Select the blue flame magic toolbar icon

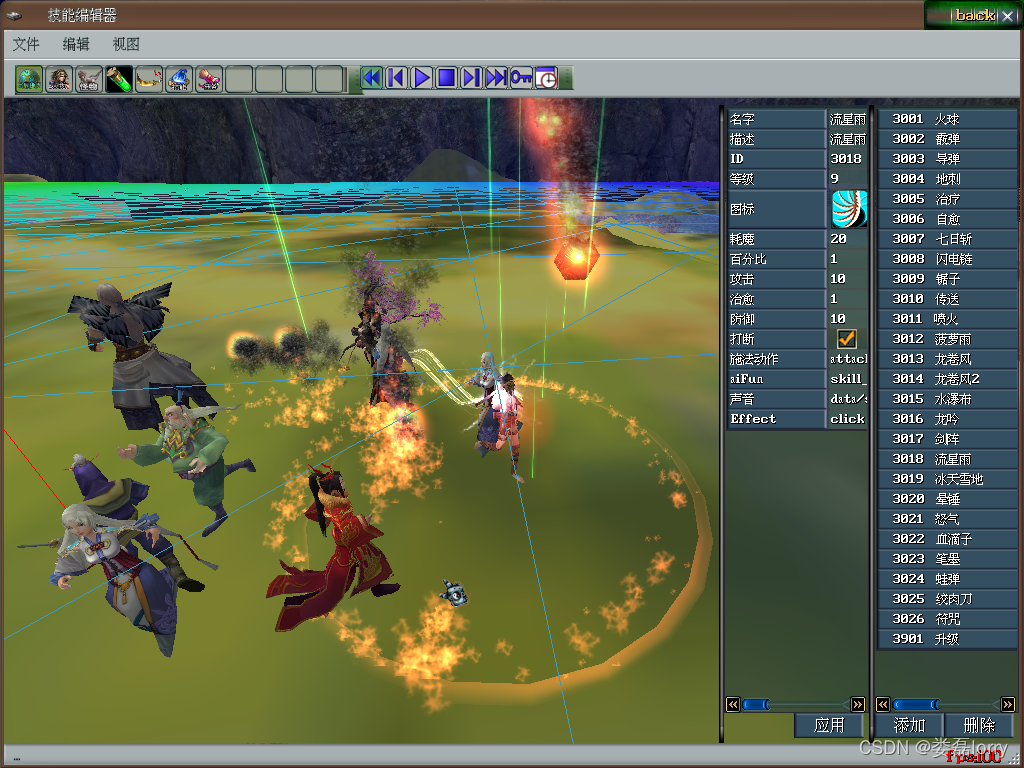pos(180,79)
